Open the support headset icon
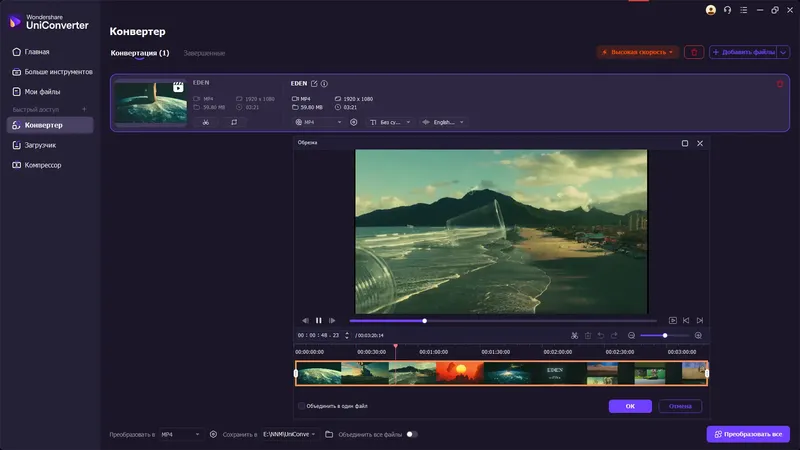 click(x=727, y=10)
